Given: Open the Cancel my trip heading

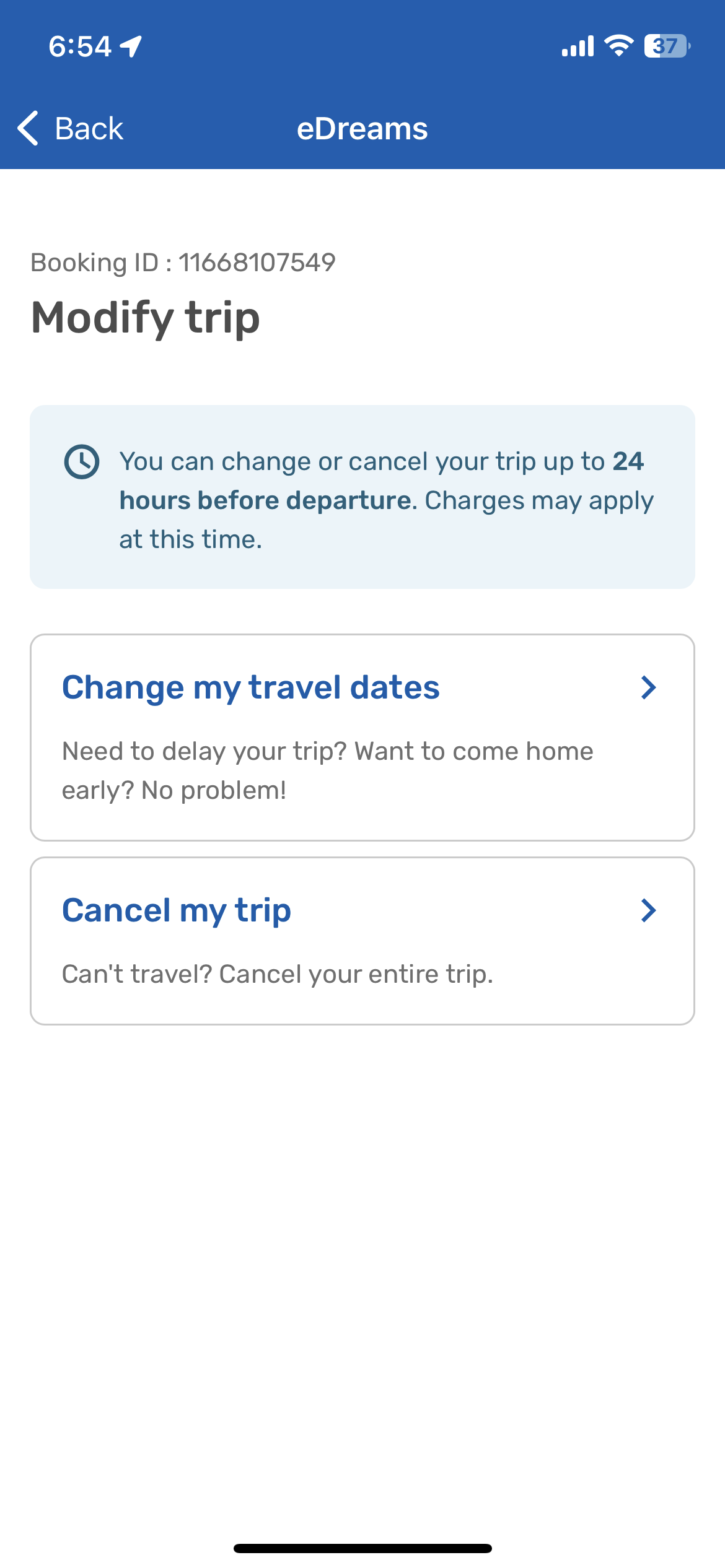Looking at the screenshot, I should [x=177, y=910].
